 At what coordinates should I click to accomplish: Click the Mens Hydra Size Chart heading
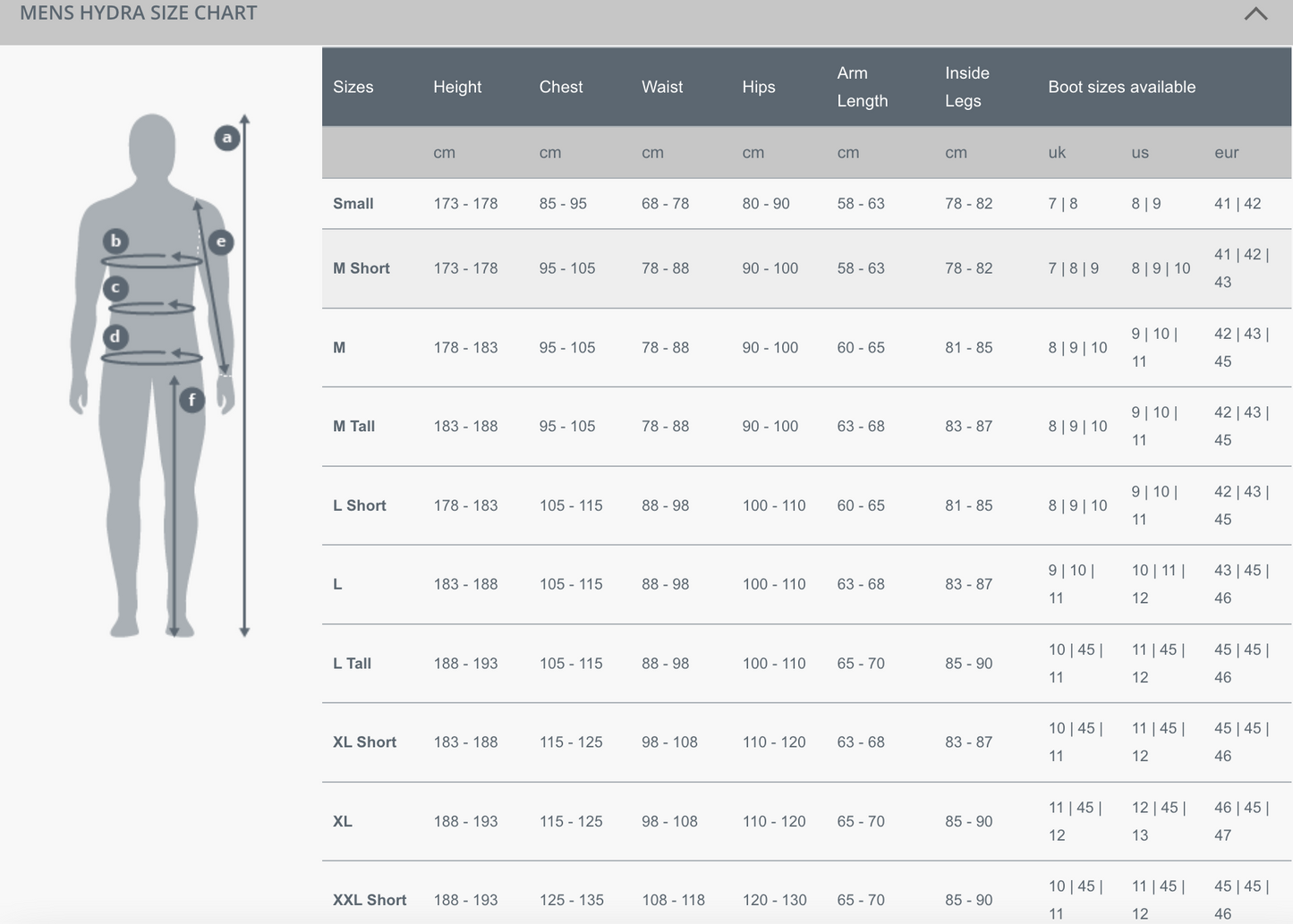(x=139, y=13)
